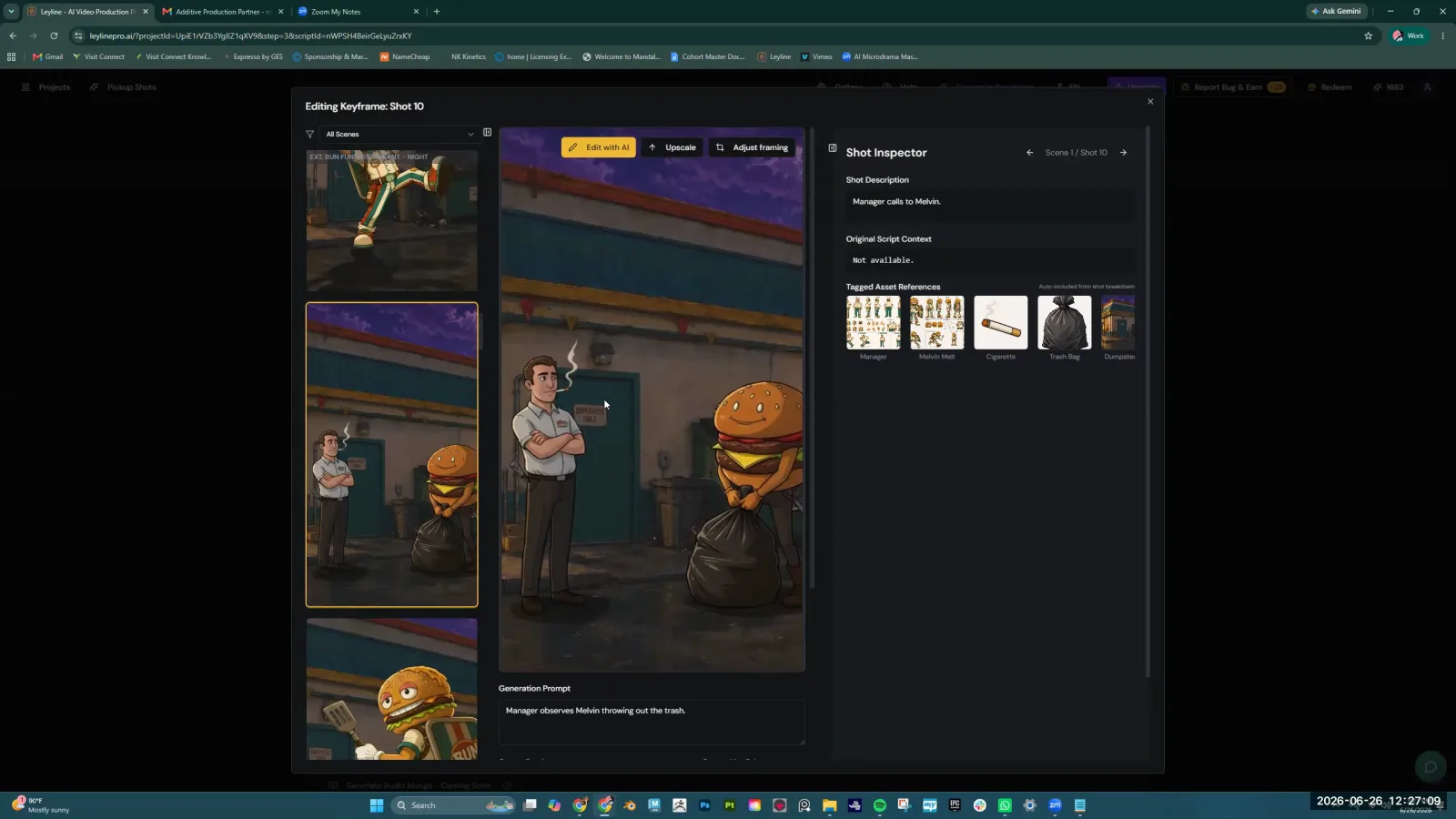Open the NameCheap bookmark
The image size is (1456, 819).
[x=405, y=56]
